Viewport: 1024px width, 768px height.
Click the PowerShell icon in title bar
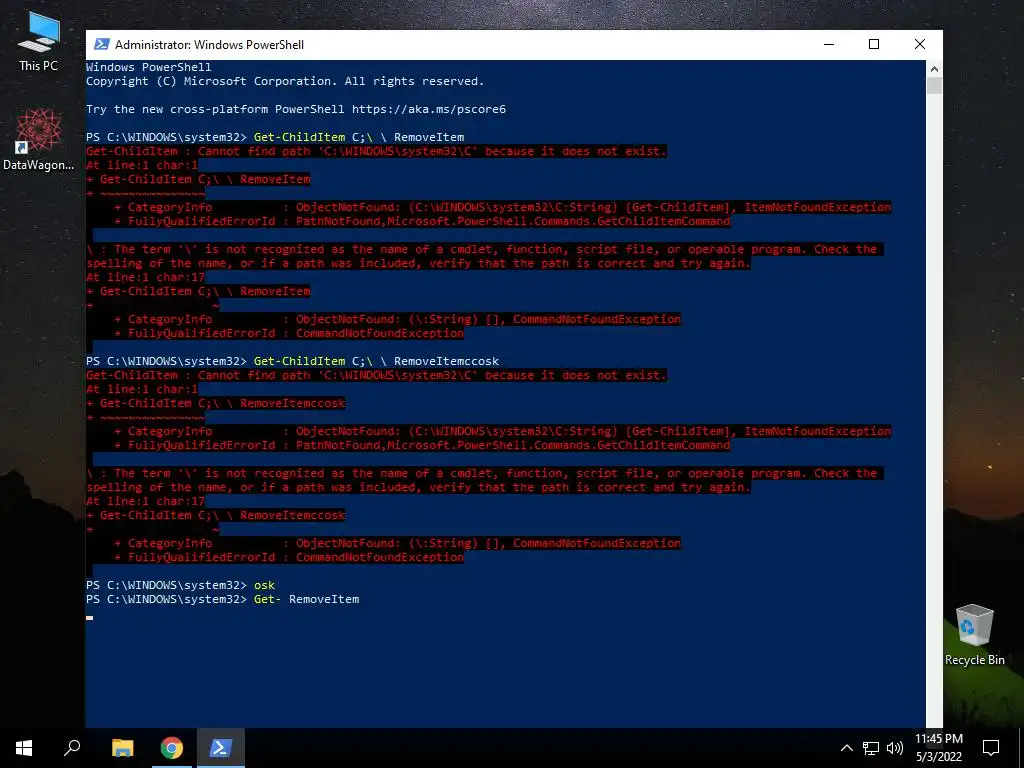point(101,44)
